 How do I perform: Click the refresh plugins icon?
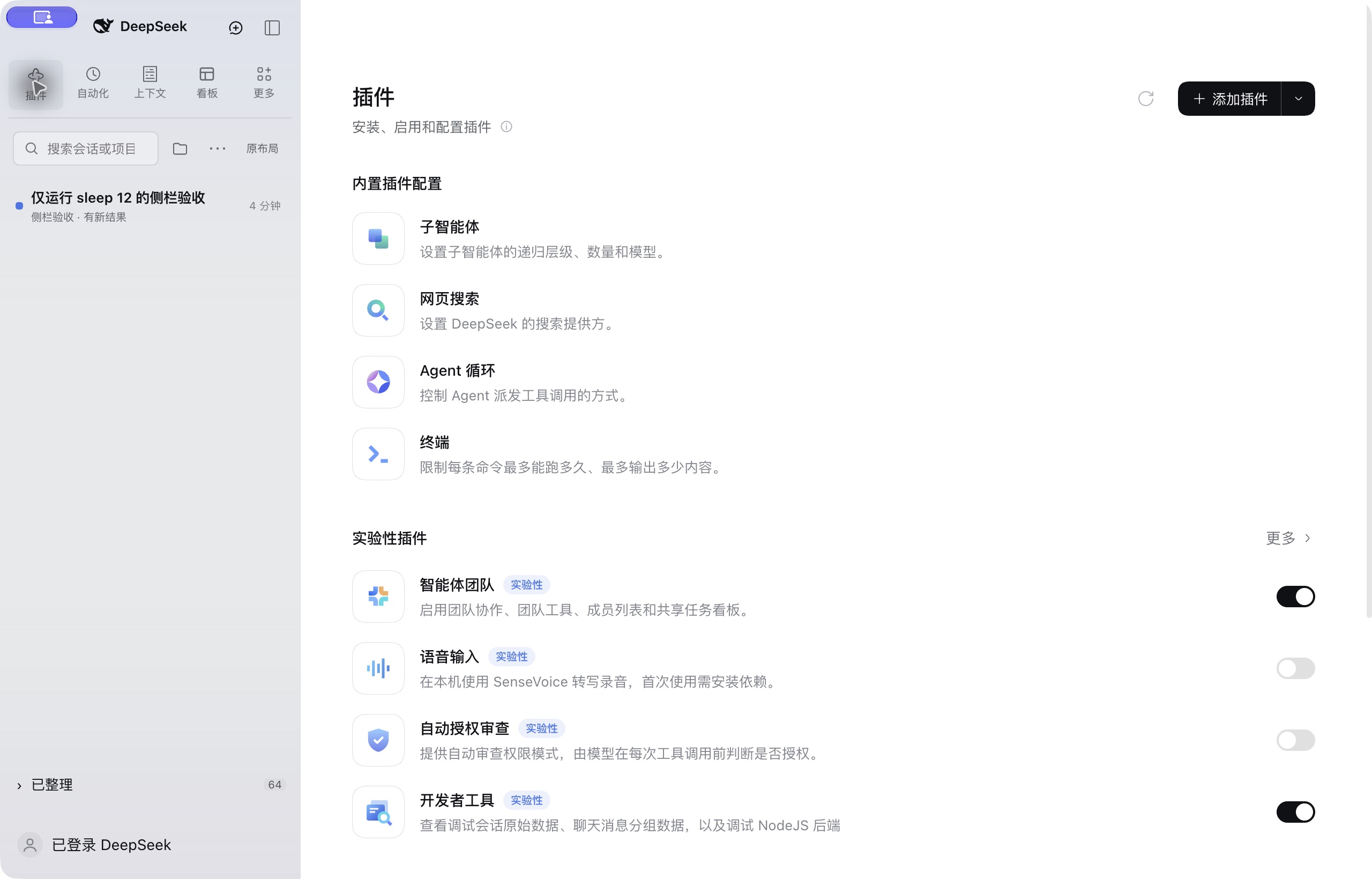click(x=1145, y=99)
